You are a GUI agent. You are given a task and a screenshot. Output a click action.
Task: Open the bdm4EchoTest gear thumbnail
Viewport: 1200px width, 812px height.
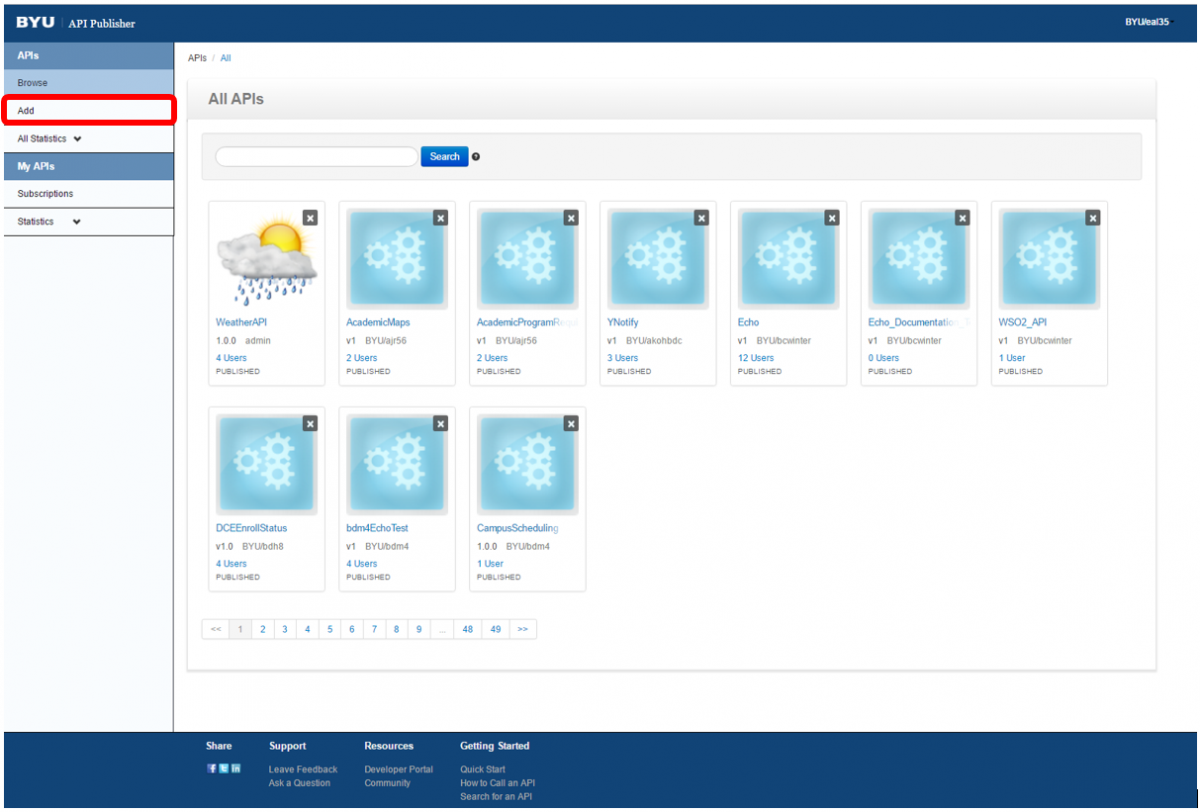point(397,465)
